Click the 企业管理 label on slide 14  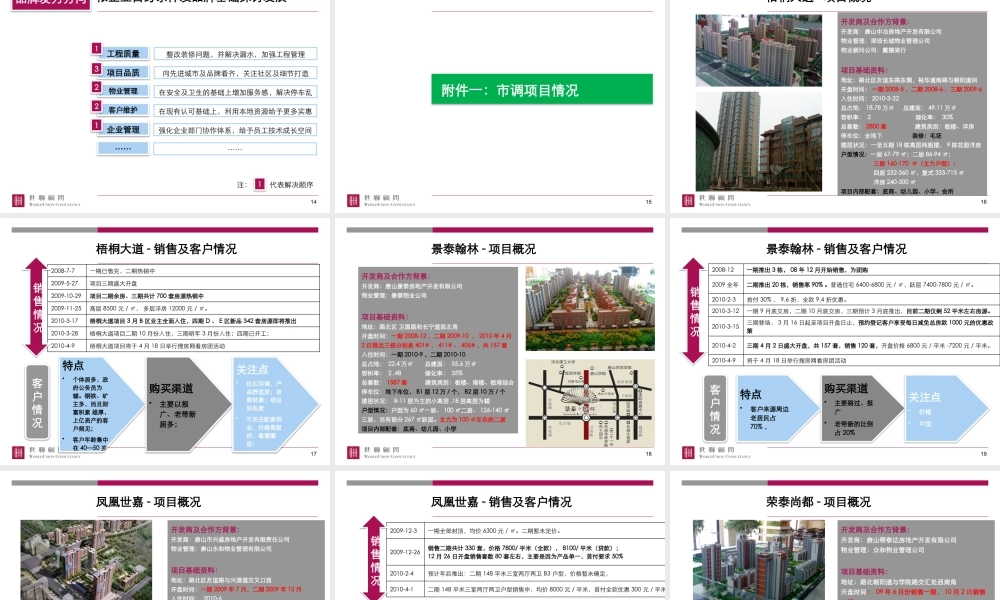point(123,129)
